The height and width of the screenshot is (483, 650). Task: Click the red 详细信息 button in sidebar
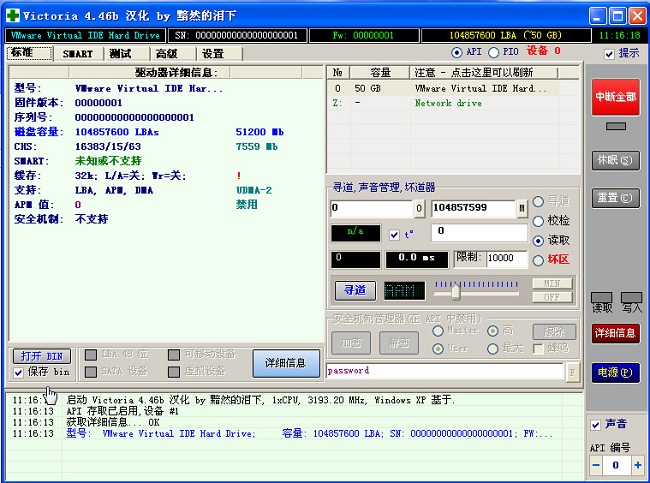point(615,333)
